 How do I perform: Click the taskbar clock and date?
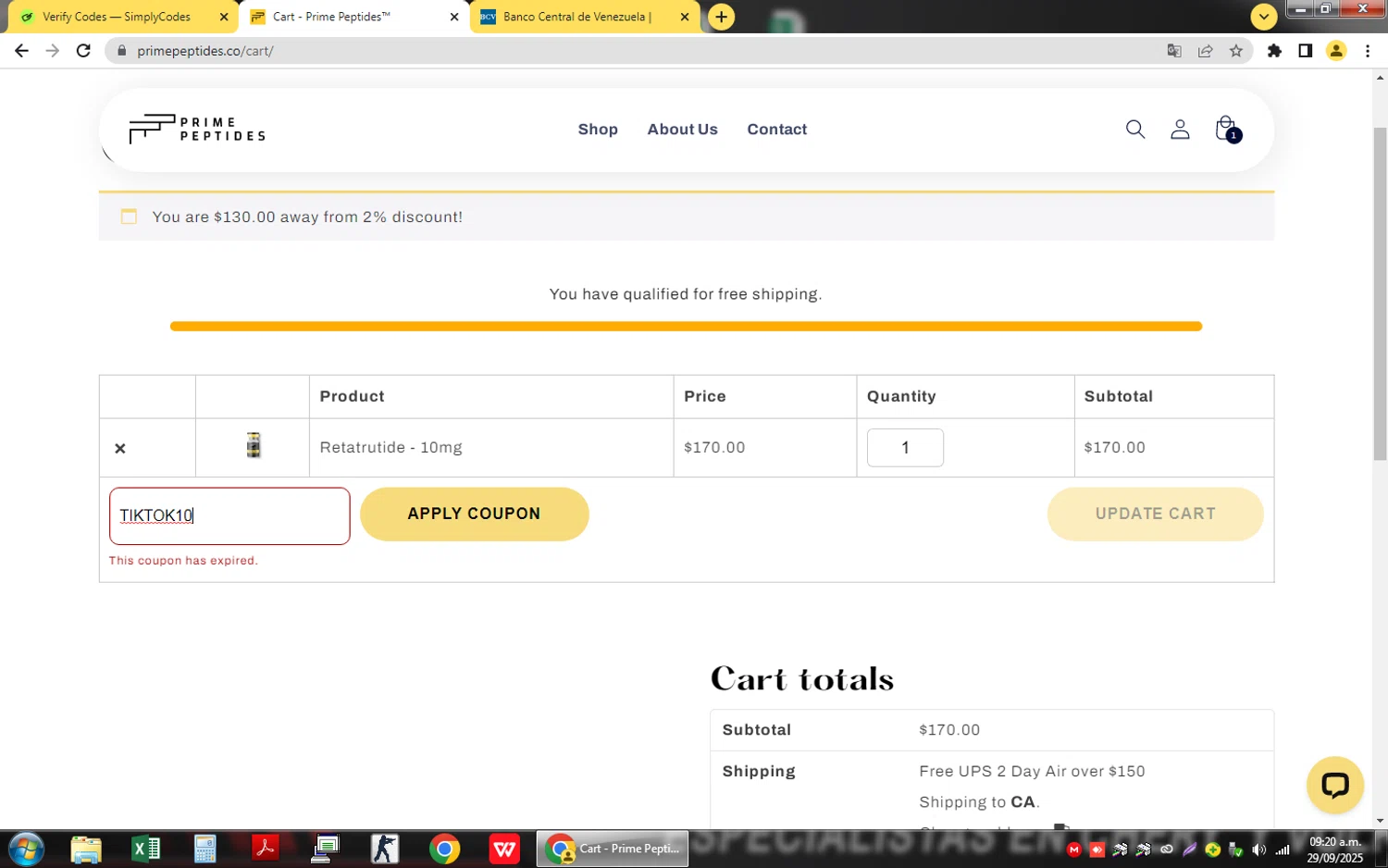(x=1335, y=849)
